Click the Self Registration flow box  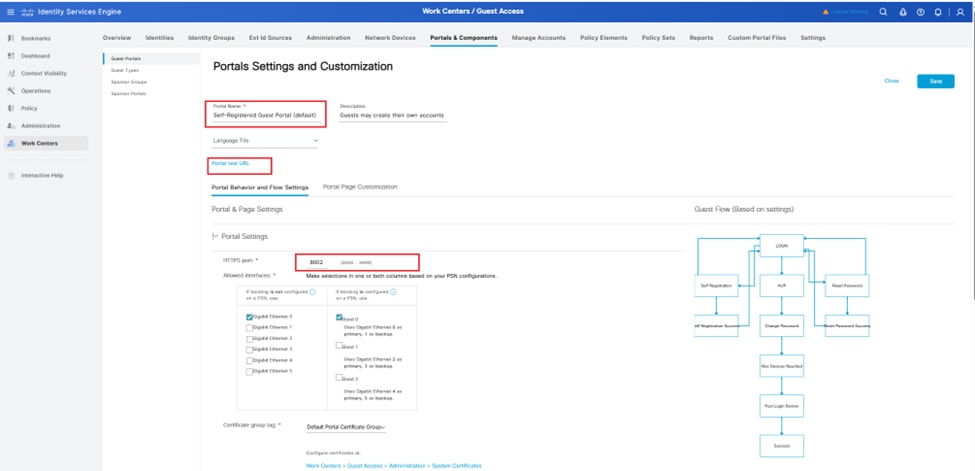point(716,286)
